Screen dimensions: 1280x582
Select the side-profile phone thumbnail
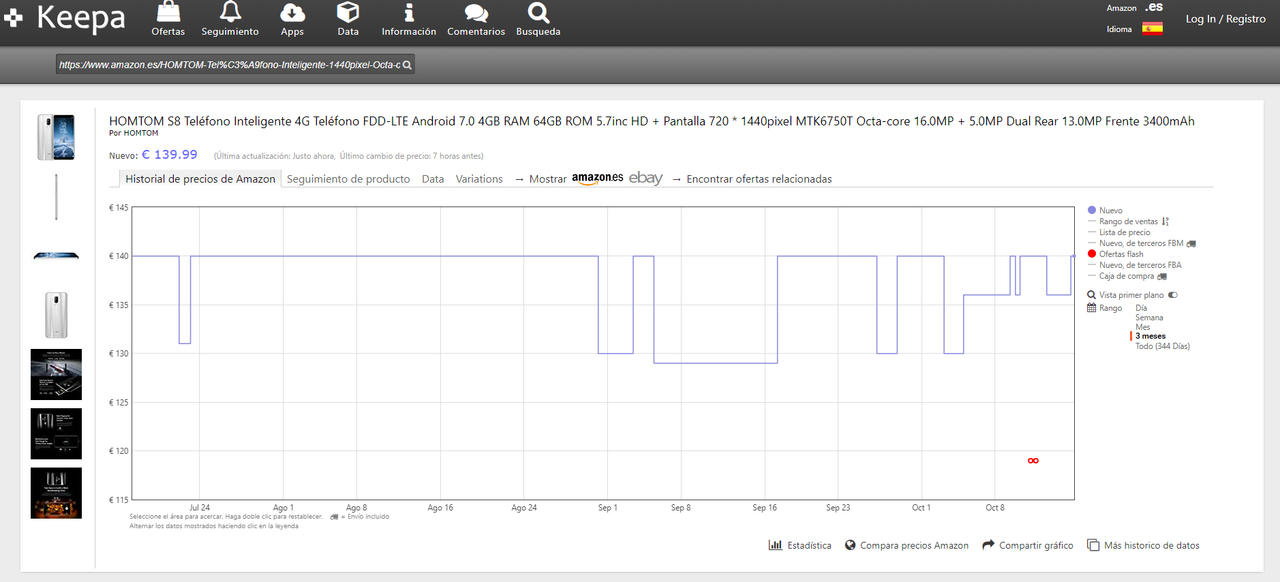coord(56,197)
